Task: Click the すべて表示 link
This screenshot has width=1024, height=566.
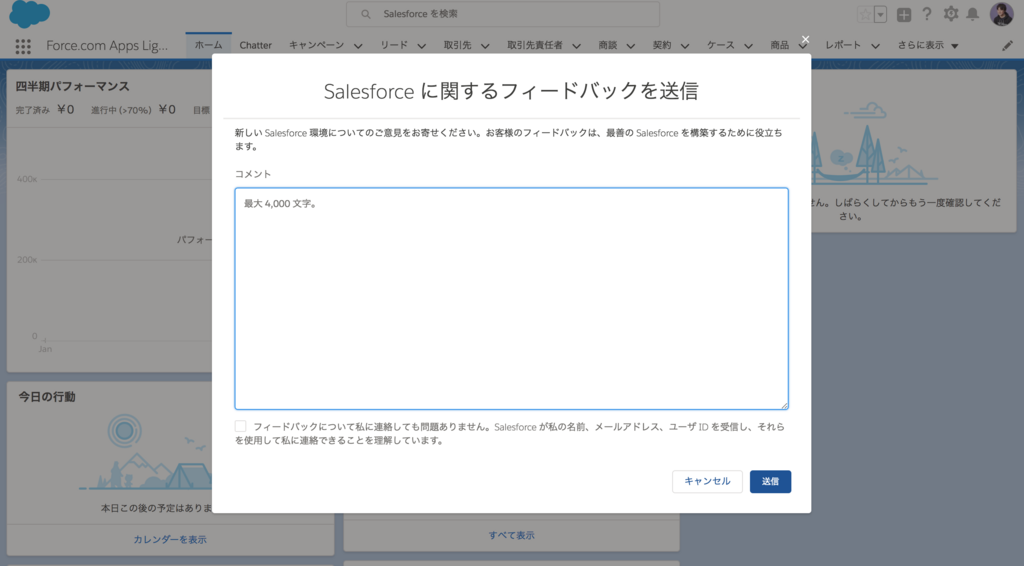Action: pyautogui.click(x=511, y=535)
